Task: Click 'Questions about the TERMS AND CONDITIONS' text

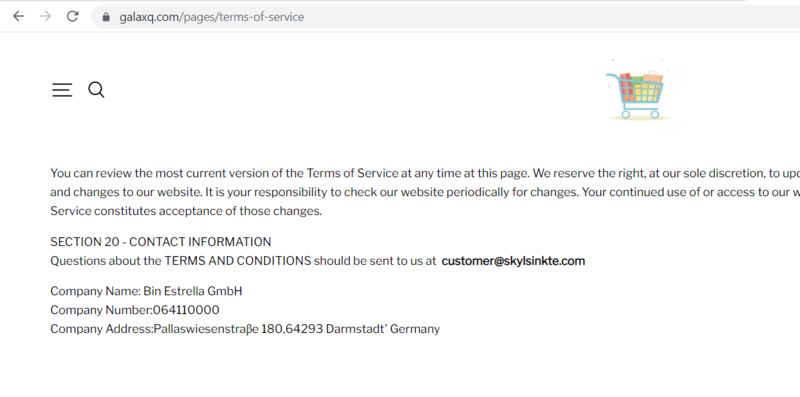Action: 181,261
